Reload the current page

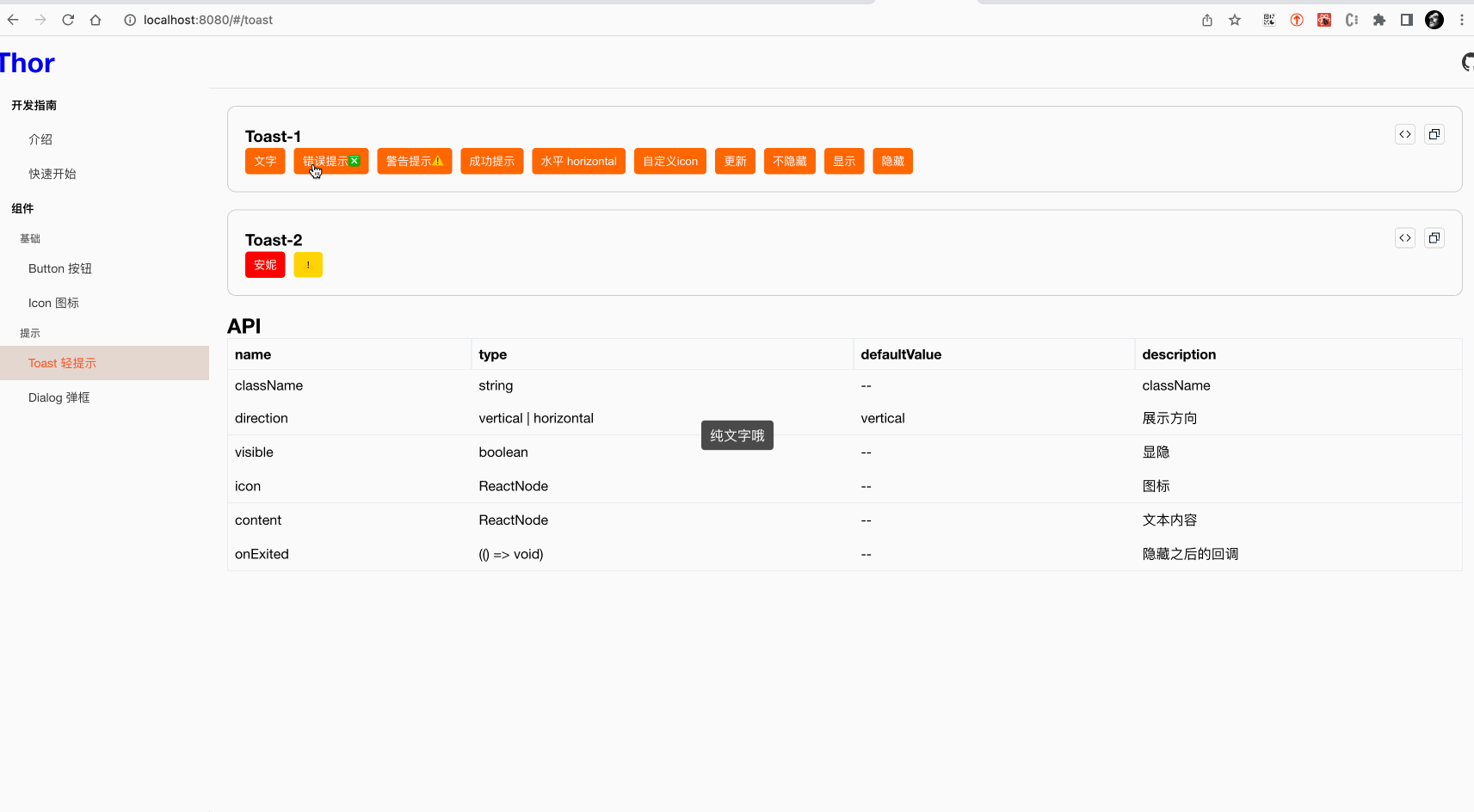coord(68,20)
